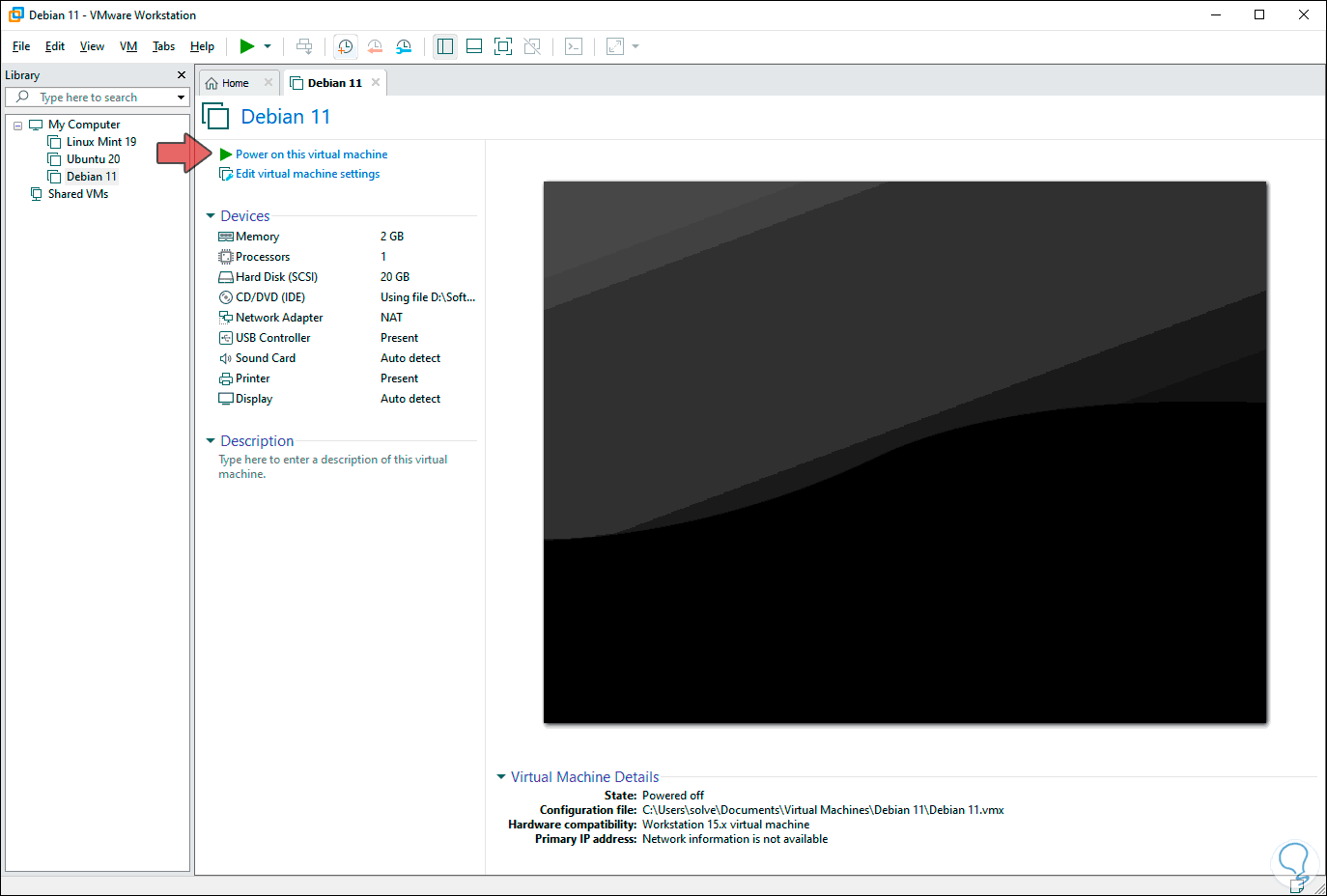Viewport: 1327px width, 896px height.
Task: Select Shared VMs in the library
Action: point(77,194)
